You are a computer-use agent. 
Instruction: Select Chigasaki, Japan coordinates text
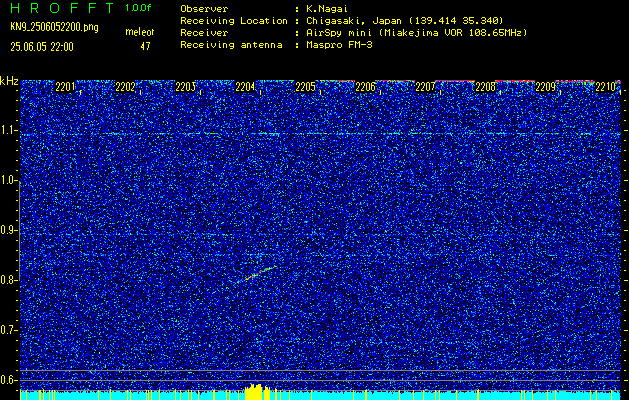[x=404, y=21]
